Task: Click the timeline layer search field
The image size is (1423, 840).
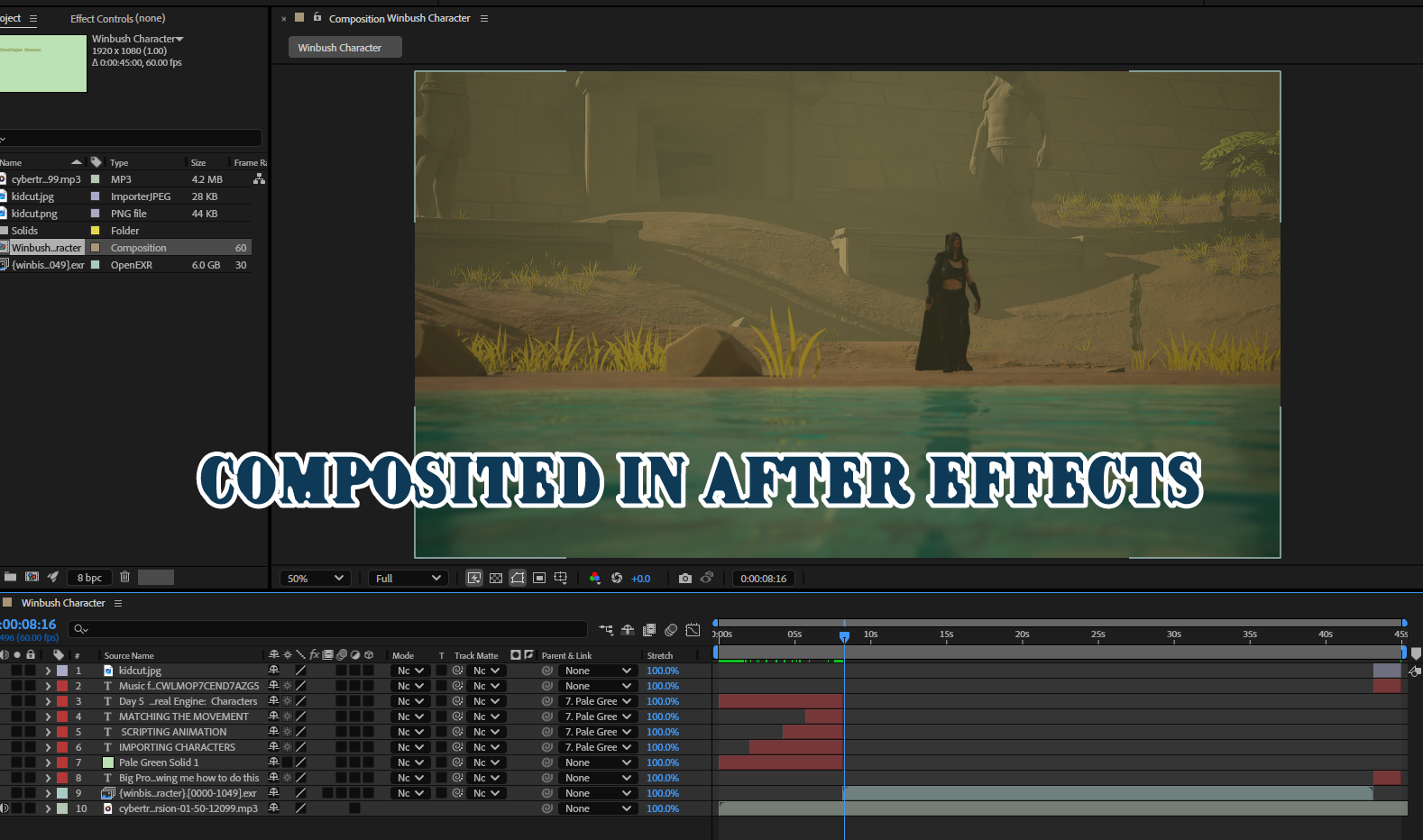Action: (328, 629)
